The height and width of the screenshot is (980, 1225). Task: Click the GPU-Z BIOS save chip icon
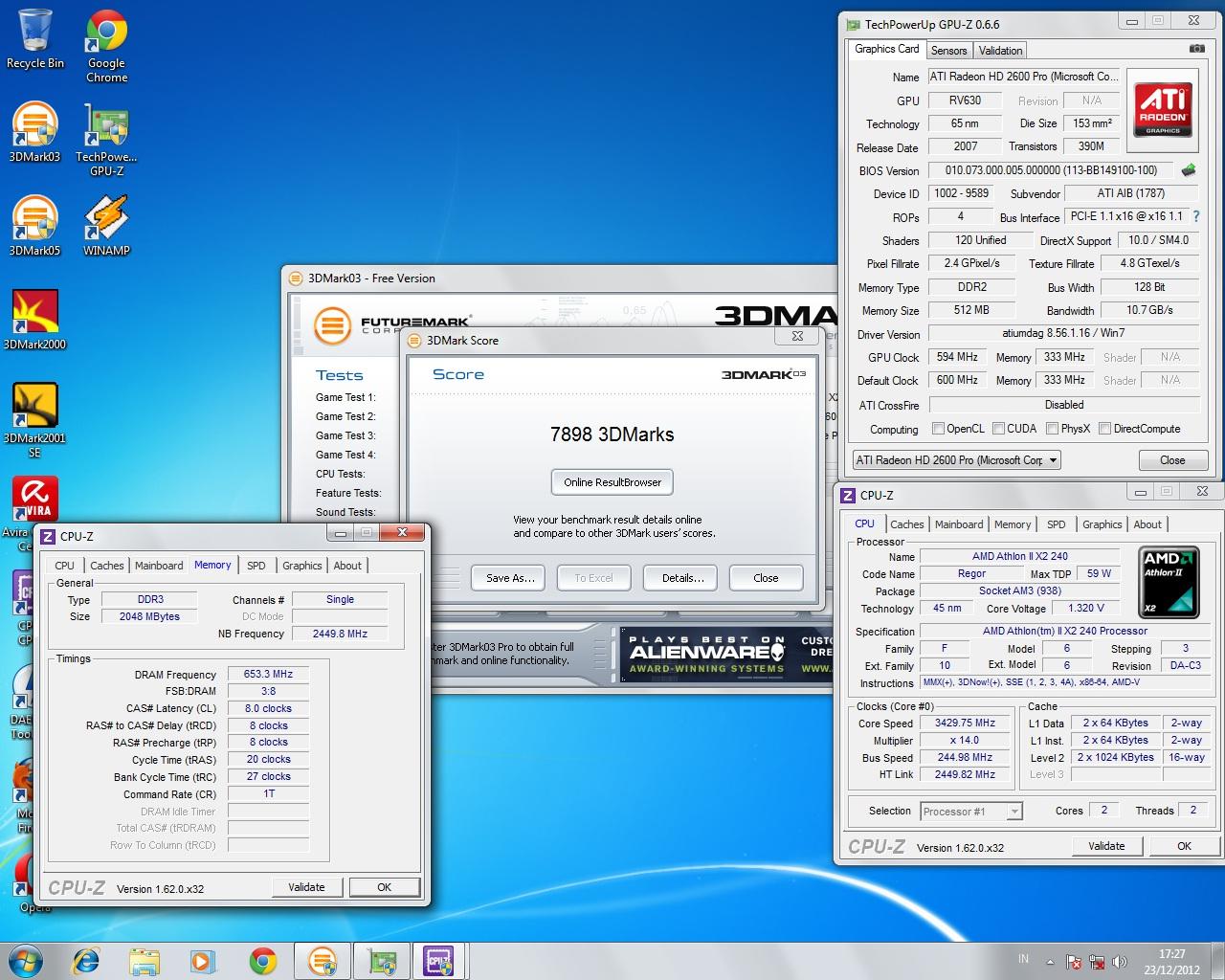pyautogui.click(x=1189, y=170)
